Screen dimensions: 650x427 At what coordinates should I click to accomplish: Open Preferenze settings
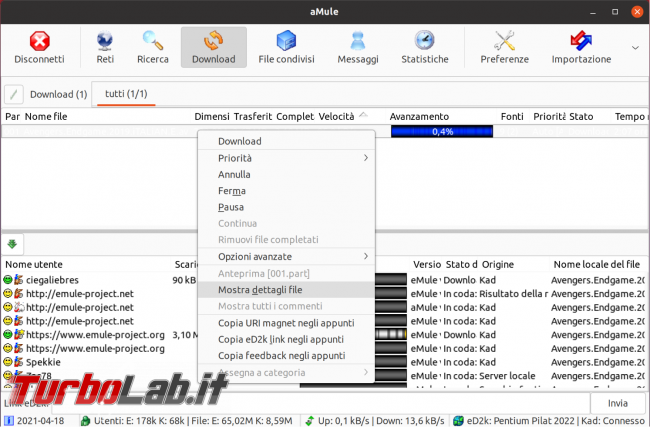(504, 47)
